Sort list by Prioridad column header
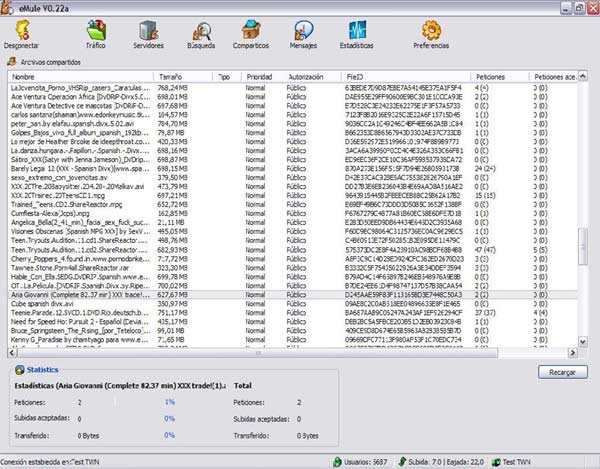The width and height of the screenshot is (600, 469). click(x=262, y=77)
